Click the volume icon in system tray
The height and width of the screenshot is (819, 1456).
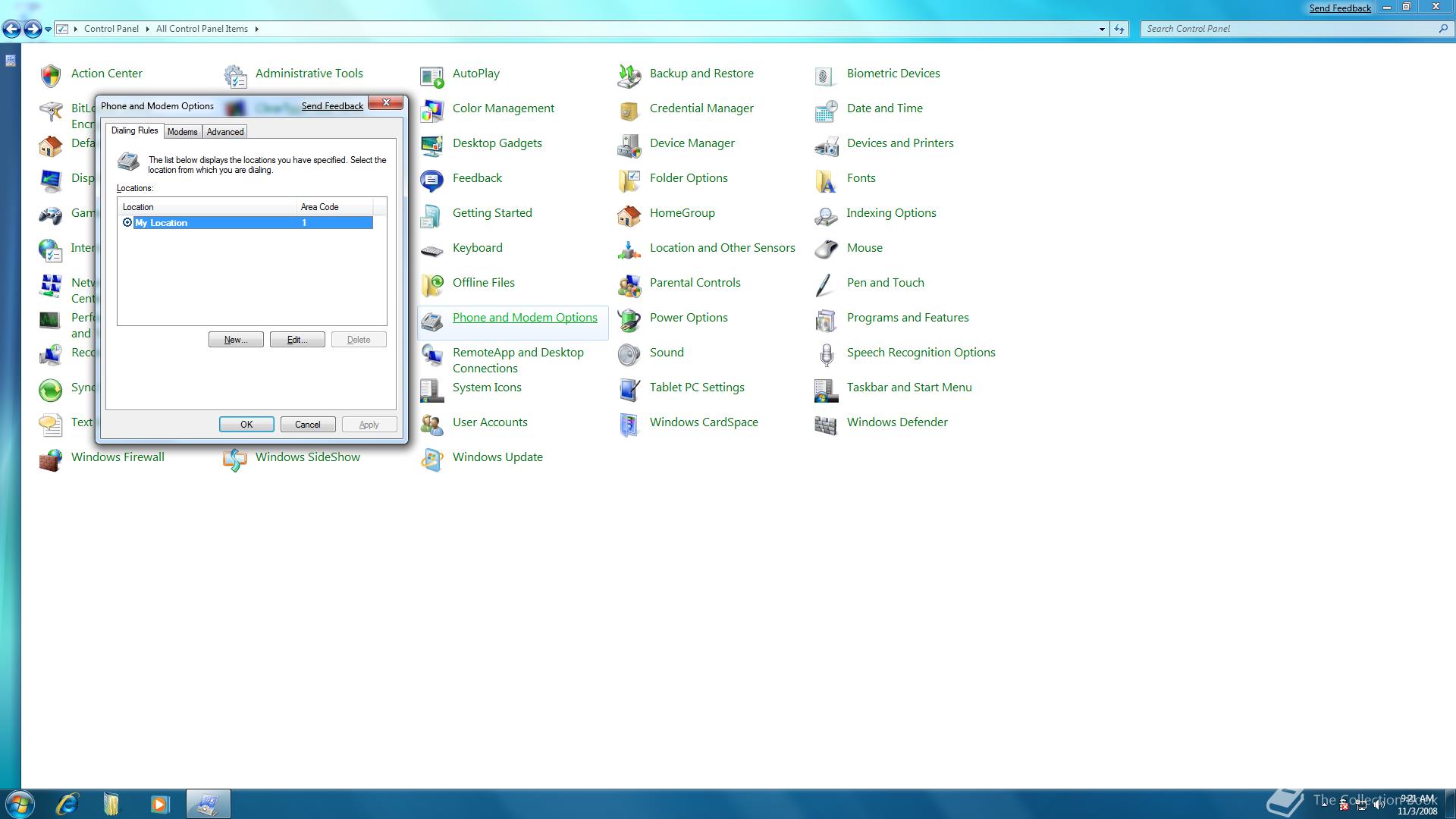[x=1379, y=806]
